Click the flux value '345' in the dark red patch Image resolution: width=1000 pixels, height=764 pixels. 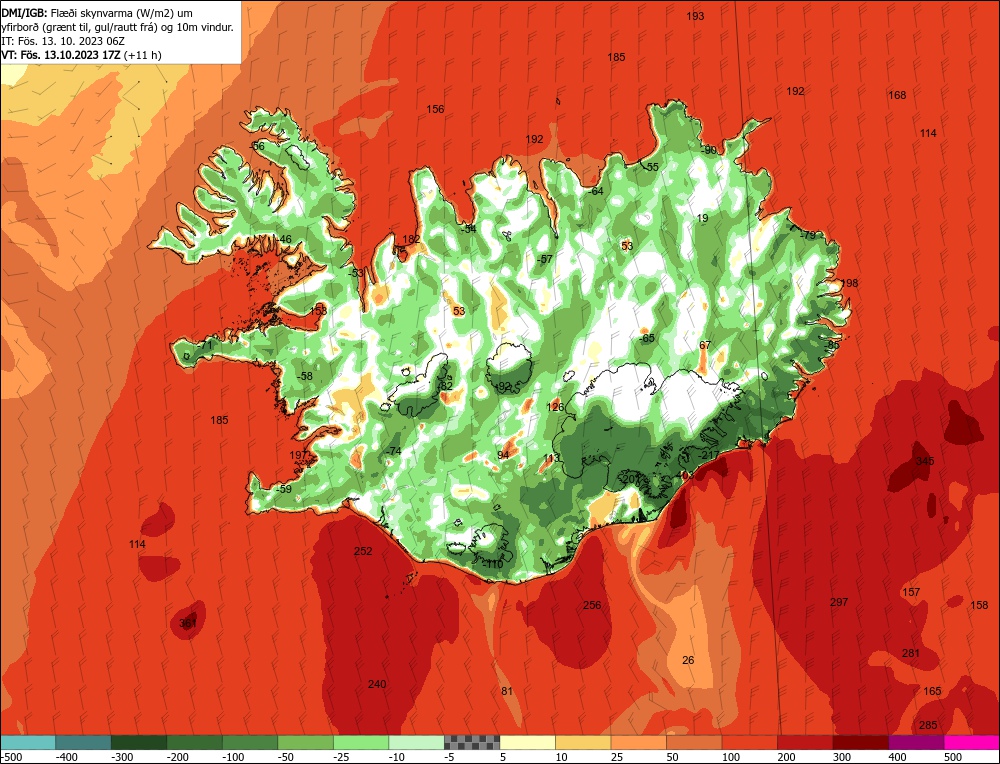click(x=925, y=461)
